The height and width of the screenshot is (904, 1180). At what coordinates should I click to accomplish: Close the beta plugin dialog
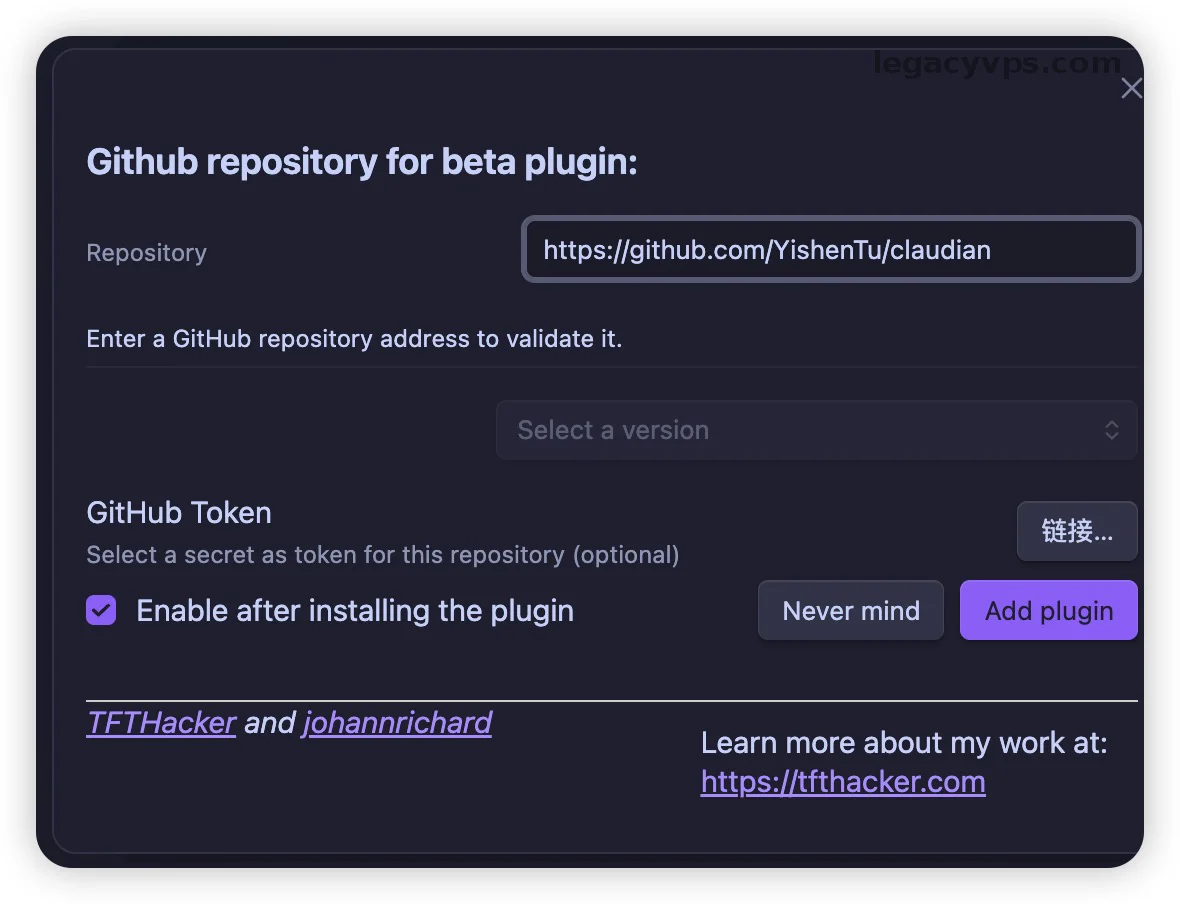[x=1131, y=89]
